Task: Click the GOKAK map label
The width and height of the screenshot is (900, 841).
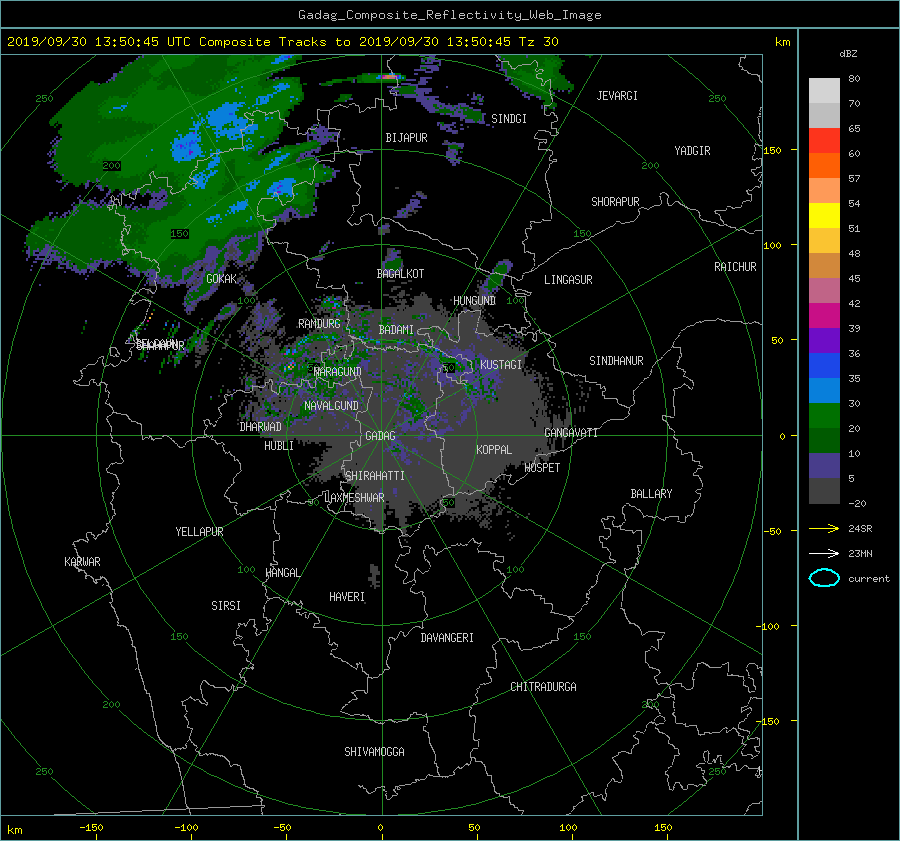Action: pos(221,279)
